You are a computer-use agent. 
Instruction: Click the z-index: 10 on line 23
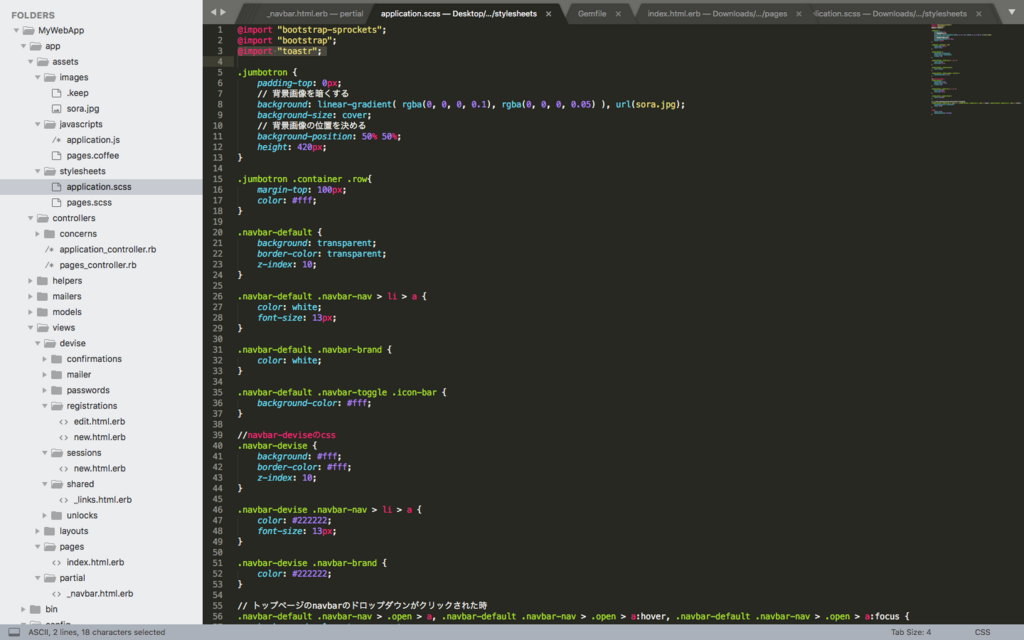click(x=286, y=264)
